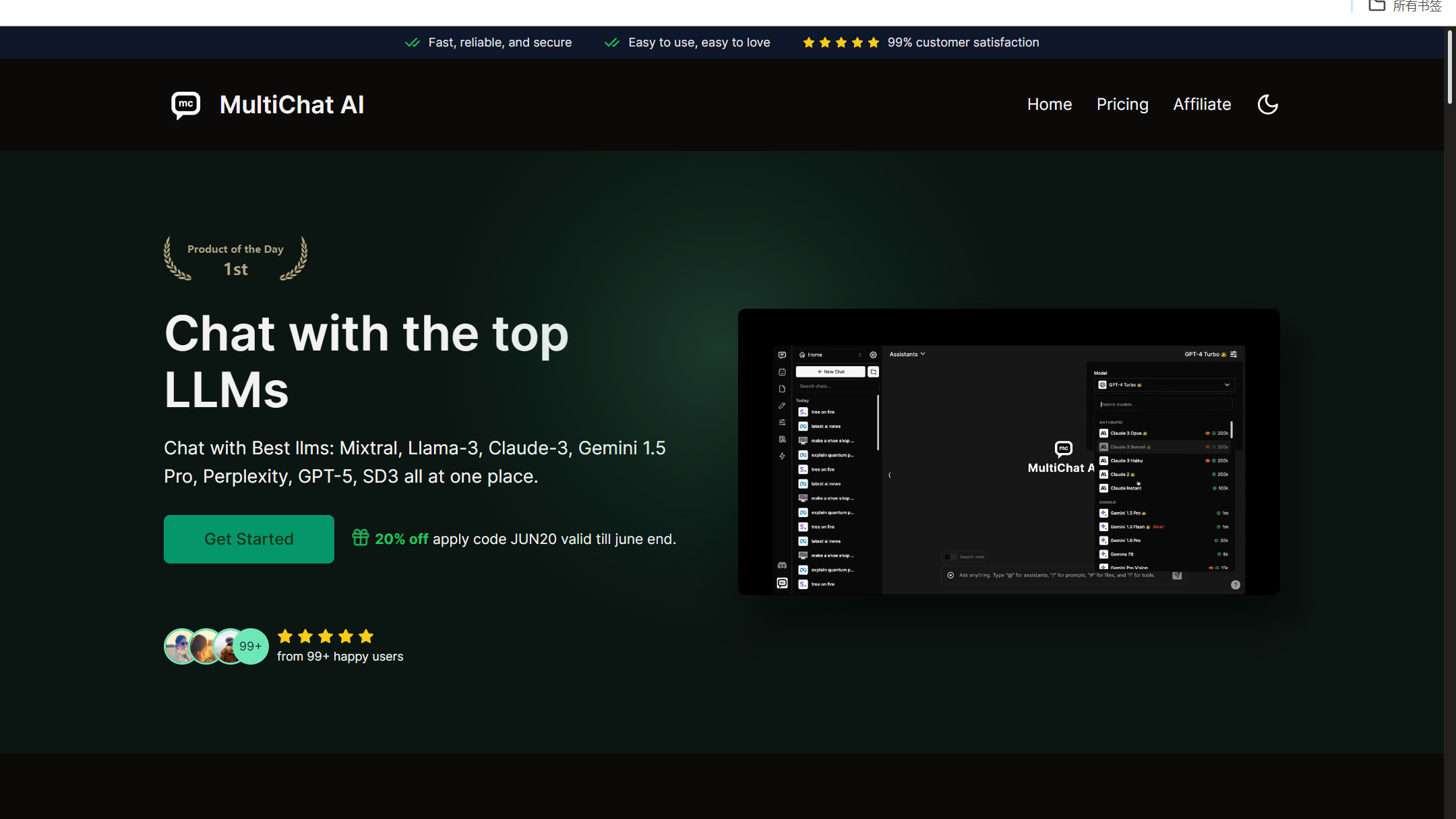
Task: Click the MultiChat AI logo icon in header
Action: 186,105
